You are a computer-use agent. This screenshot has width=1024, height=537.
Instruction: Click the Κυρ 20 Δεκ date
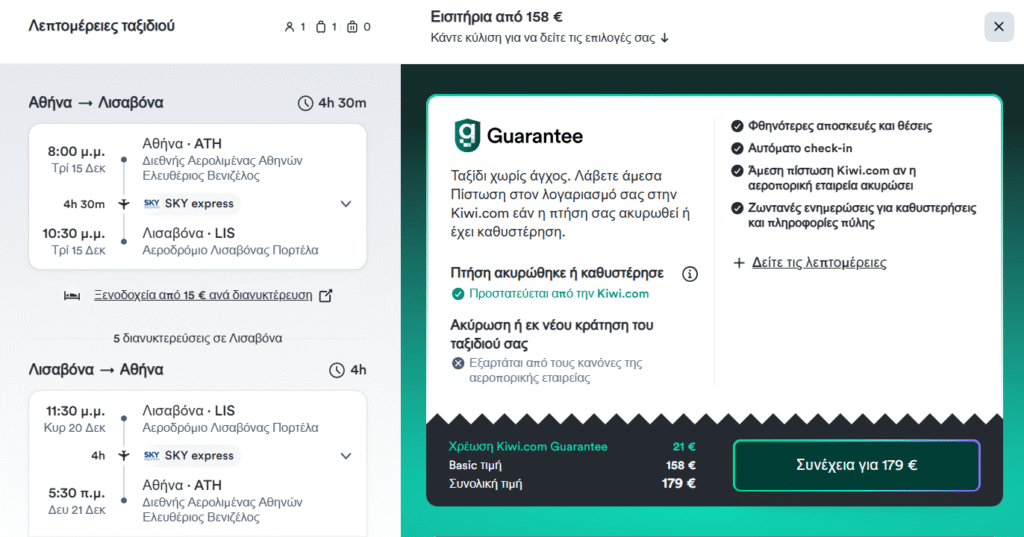click(74, 428)
